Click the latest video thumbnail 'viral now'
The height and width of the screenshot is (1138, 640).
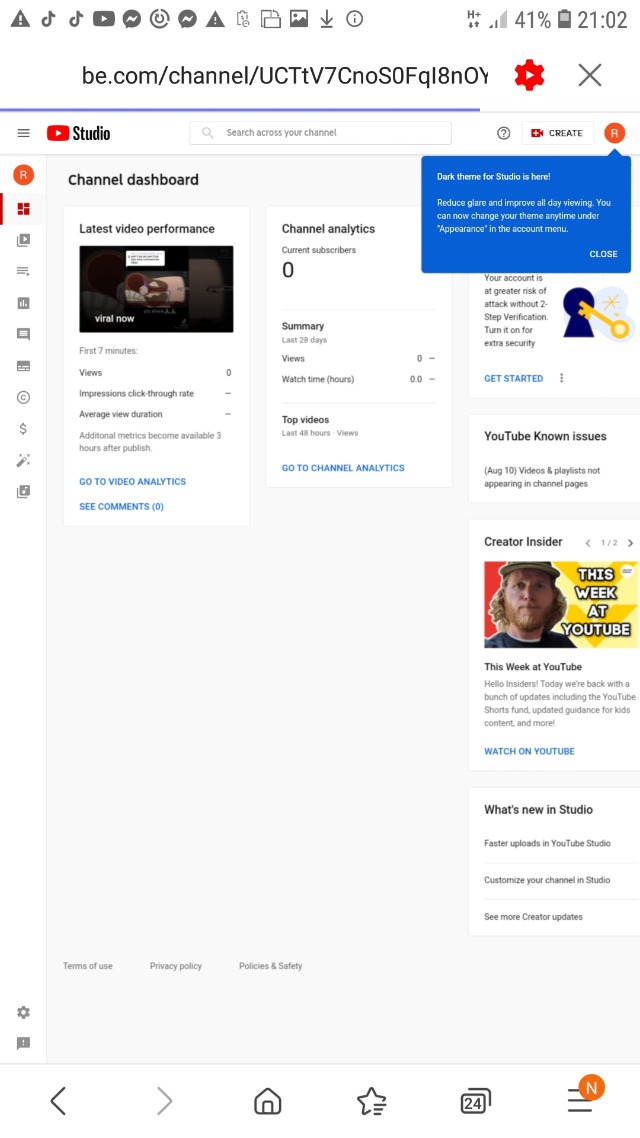coord(156,289)
